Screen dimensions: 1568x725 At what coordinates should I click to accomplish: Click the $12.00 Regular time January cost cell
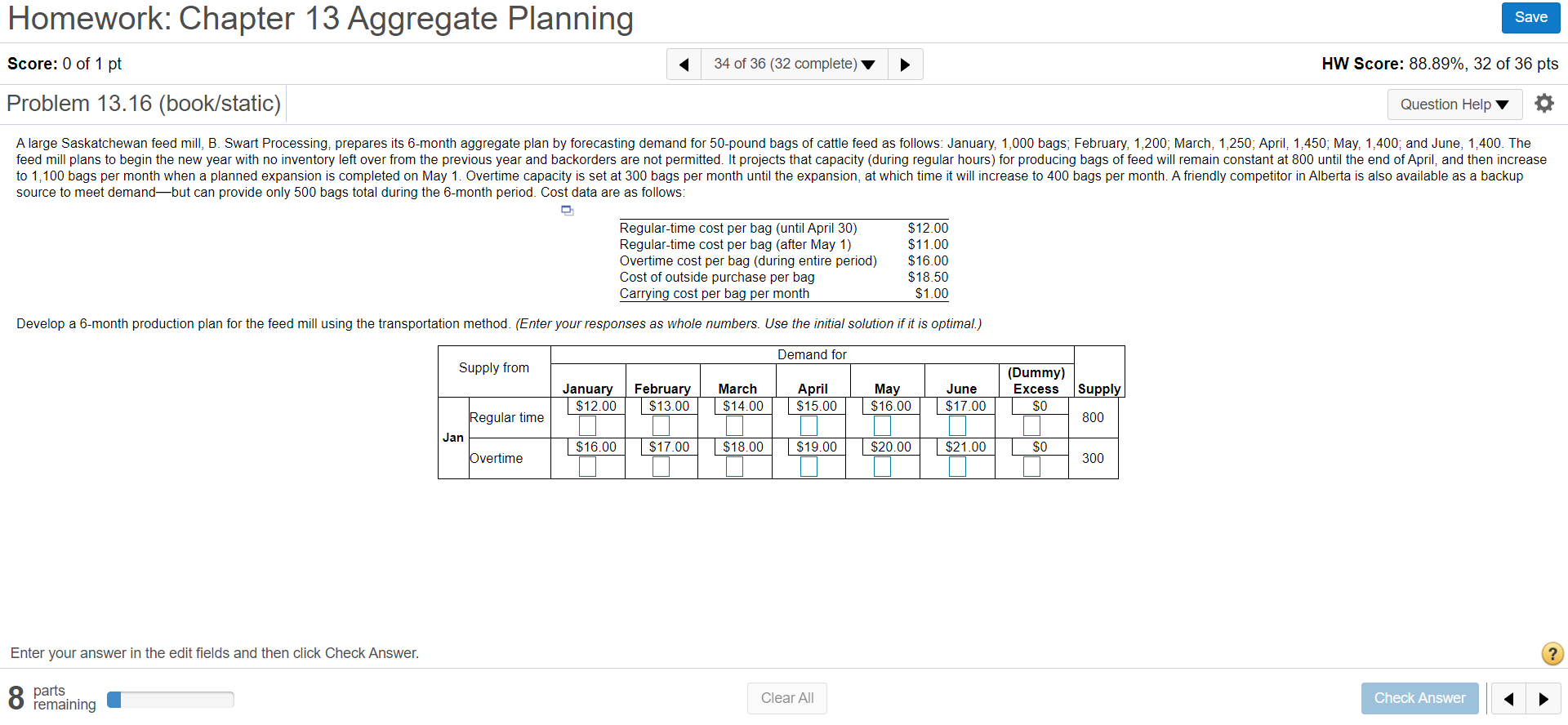[x=596, y=406]
